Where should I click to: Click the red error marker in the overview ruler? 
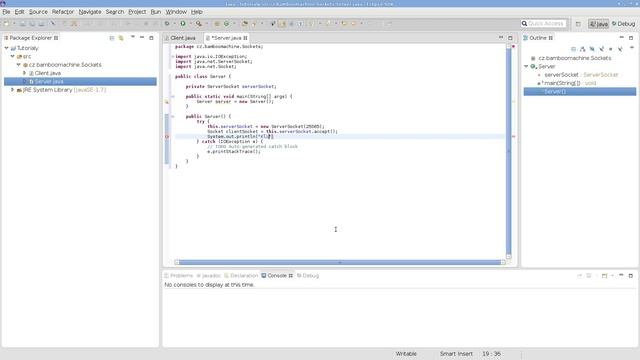[513, 137]
